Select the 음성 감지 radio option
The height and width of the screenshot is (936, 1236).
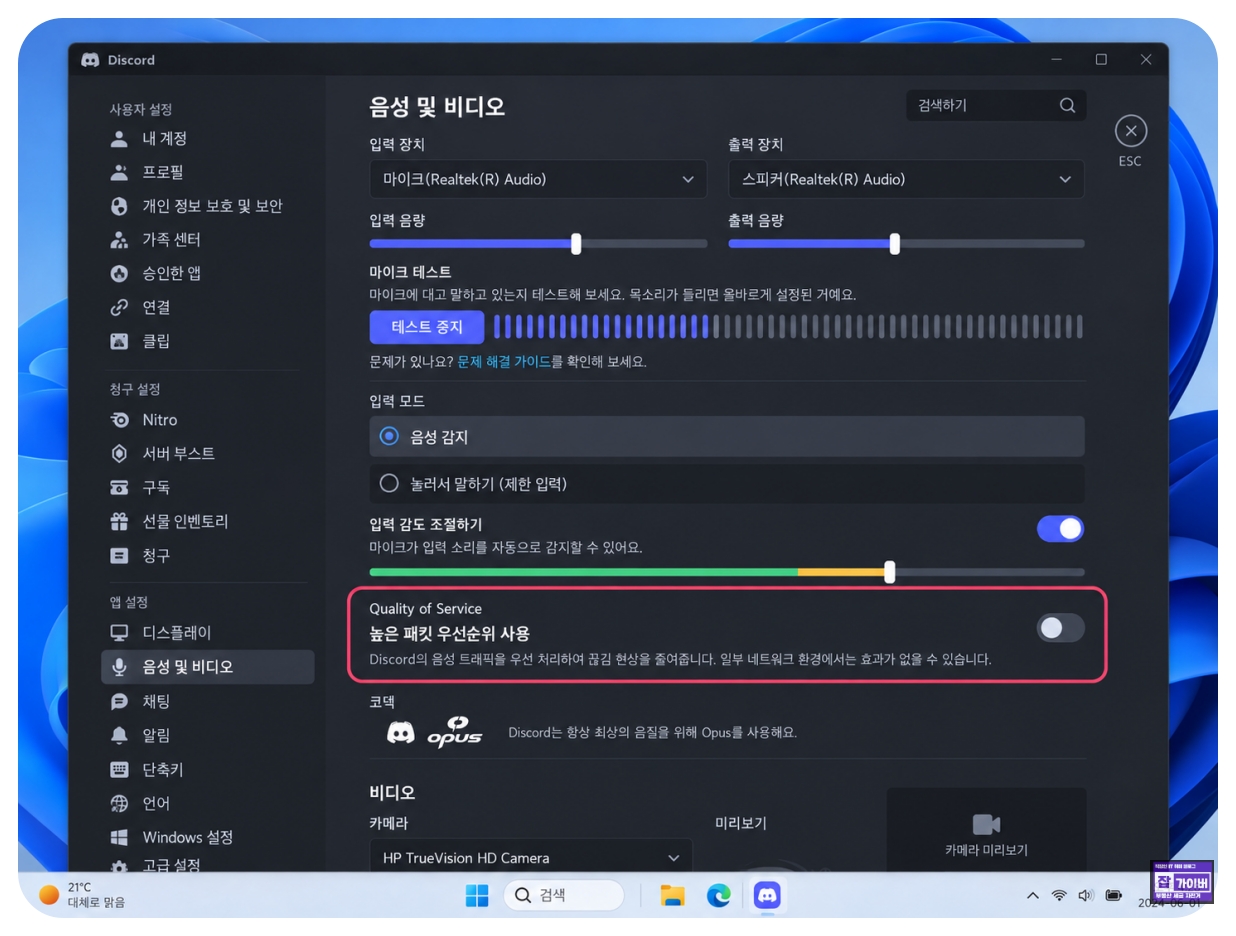[727, 437]
